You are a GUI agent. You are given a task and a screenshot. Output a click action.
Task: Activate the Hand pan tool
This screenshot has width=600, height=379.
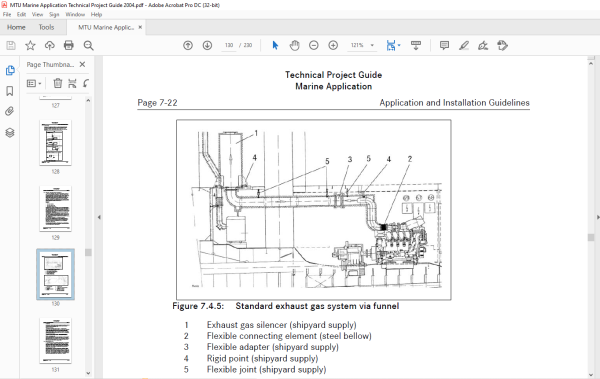pos(294,45)
